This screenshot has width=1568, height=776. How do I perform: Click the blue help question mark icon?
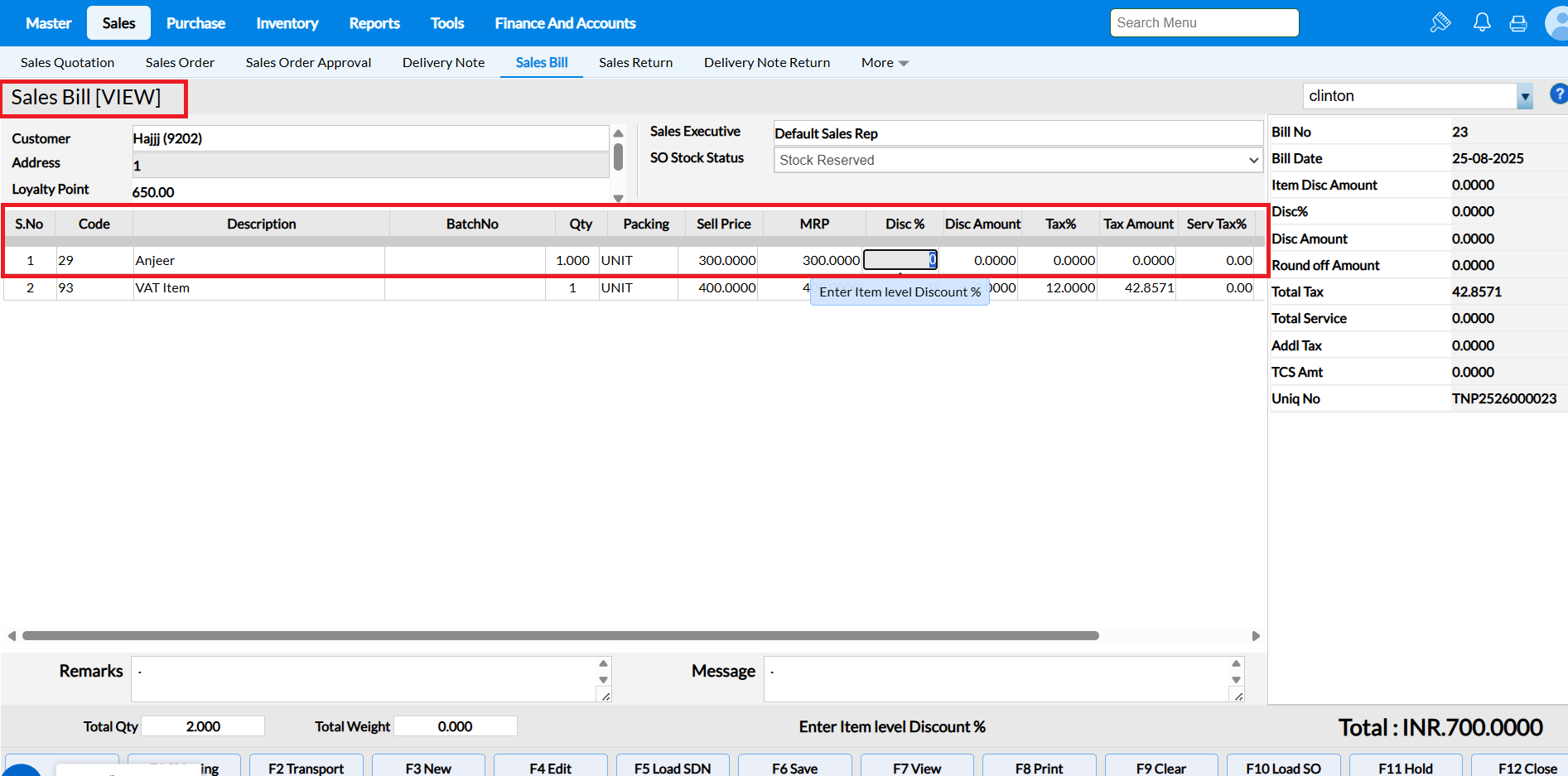(1558, 94)
